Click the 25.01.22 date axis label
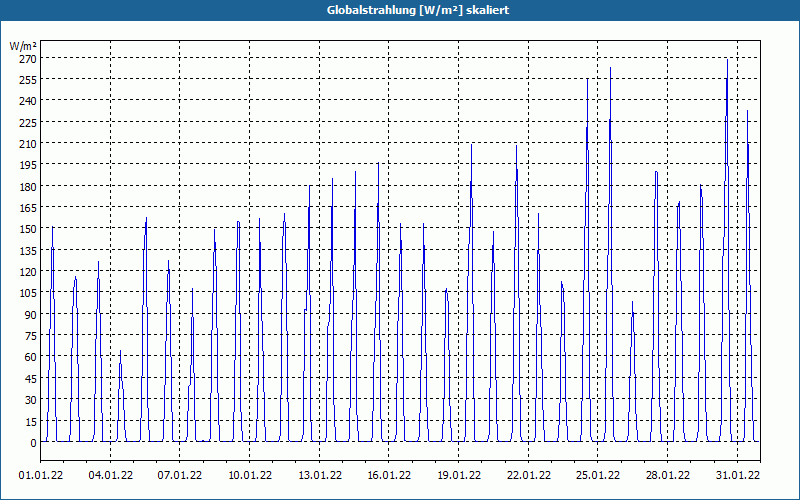The width and height of the screenshot is (800, 500). tap(598, 475)
